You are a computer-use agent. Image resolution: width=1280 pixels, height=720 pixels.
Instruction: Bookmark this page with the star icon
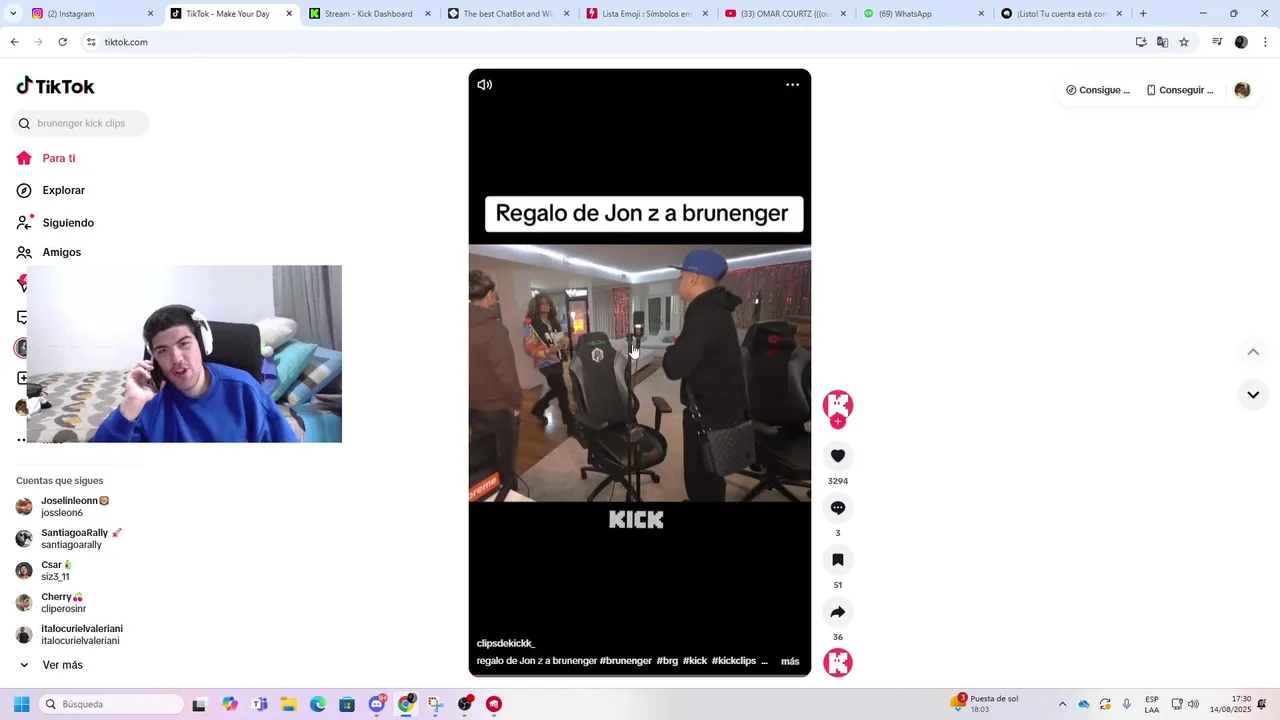pyautogui.click(x=1184, y=42)
